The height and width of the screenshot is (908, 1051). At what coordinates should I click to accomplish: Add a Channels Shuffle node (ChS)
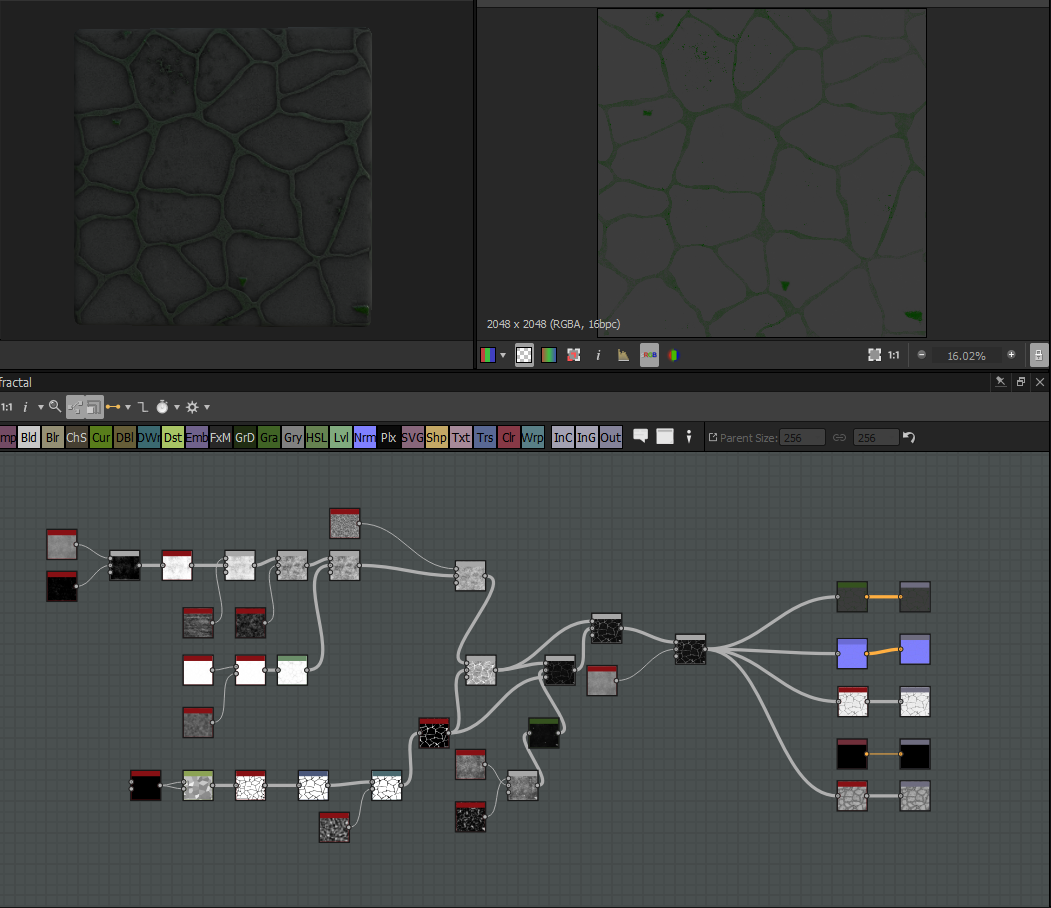pyautogui.click(x=76, y=438)
